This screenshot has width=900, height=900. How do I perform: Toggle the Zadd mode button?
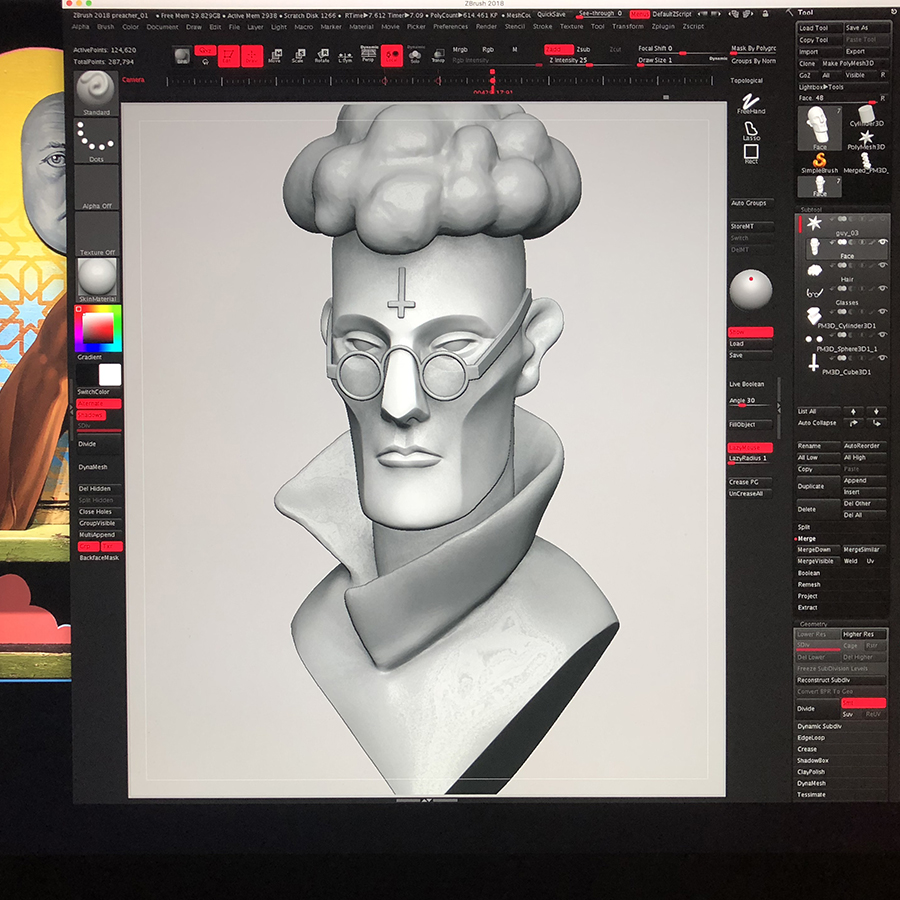pyautogui.click(x=558, y=49)
